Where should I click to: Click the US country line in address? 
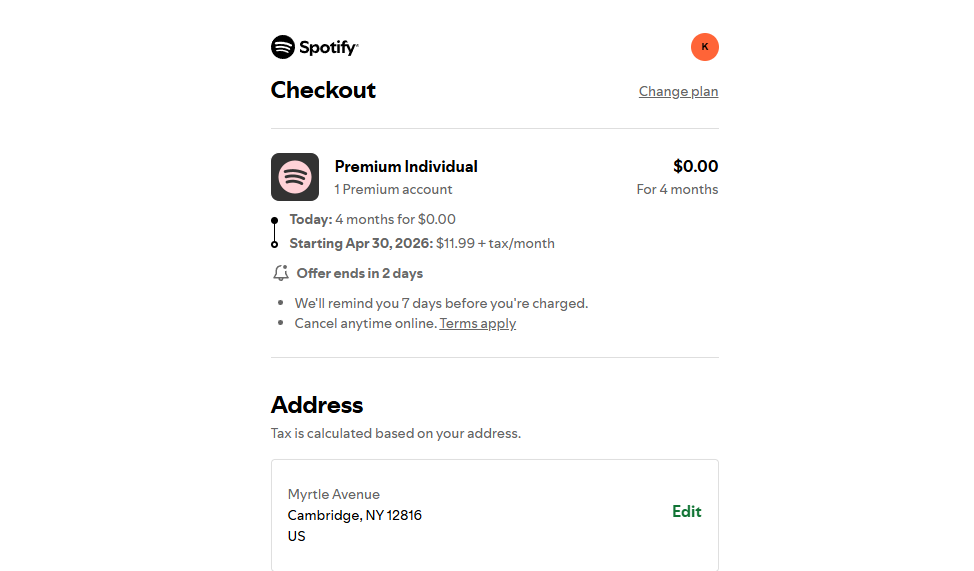296,536
